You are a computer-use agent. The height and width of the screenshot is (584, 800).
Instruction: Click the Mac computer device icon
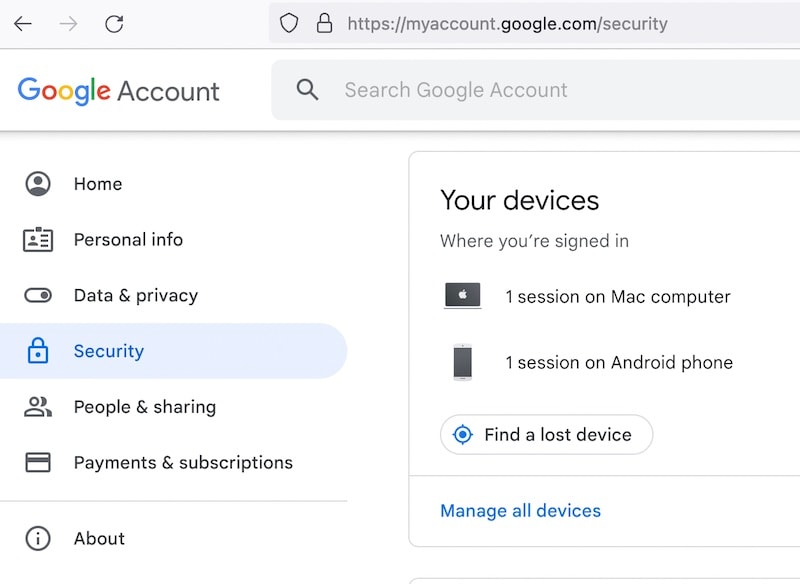click(x=462, y=296)
